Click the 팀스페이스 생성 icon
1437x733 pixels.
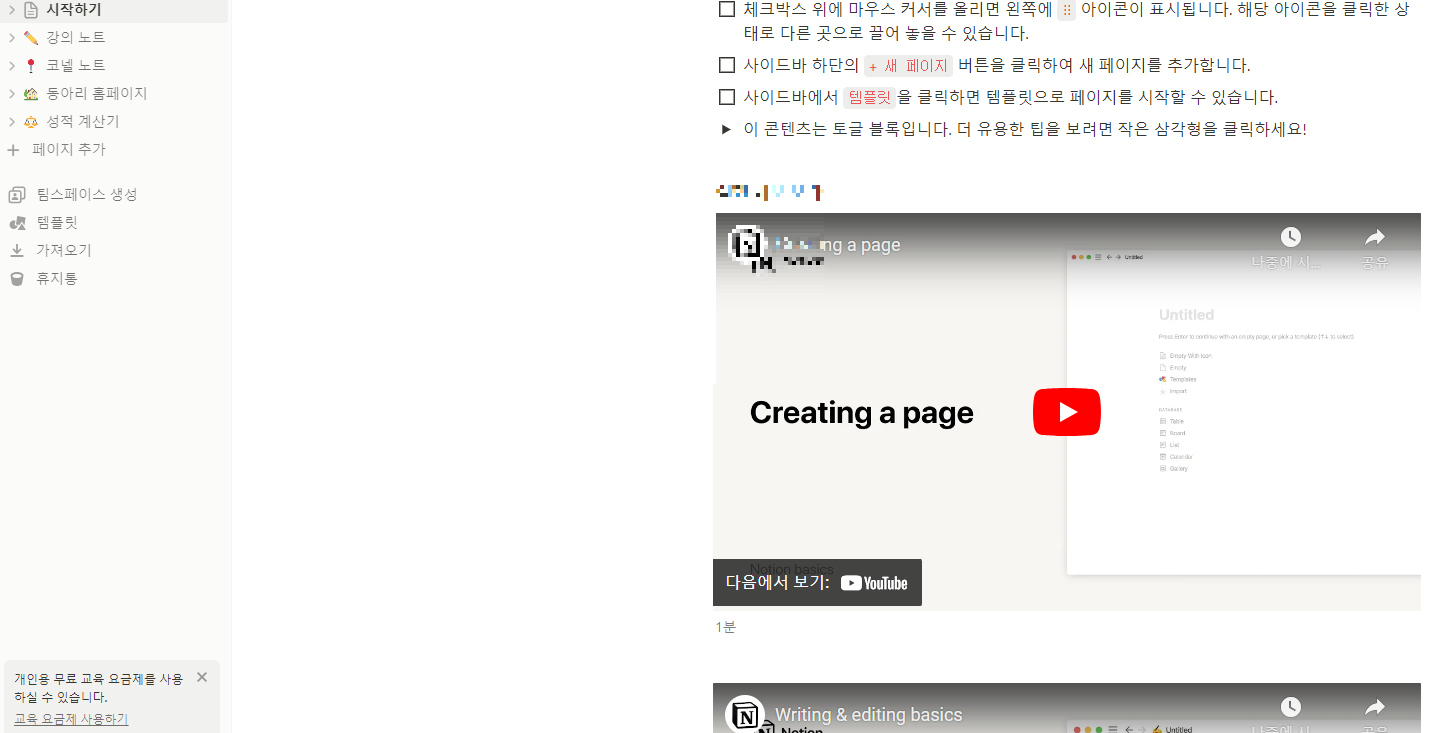pyautogui.click(x=16, y=194)
